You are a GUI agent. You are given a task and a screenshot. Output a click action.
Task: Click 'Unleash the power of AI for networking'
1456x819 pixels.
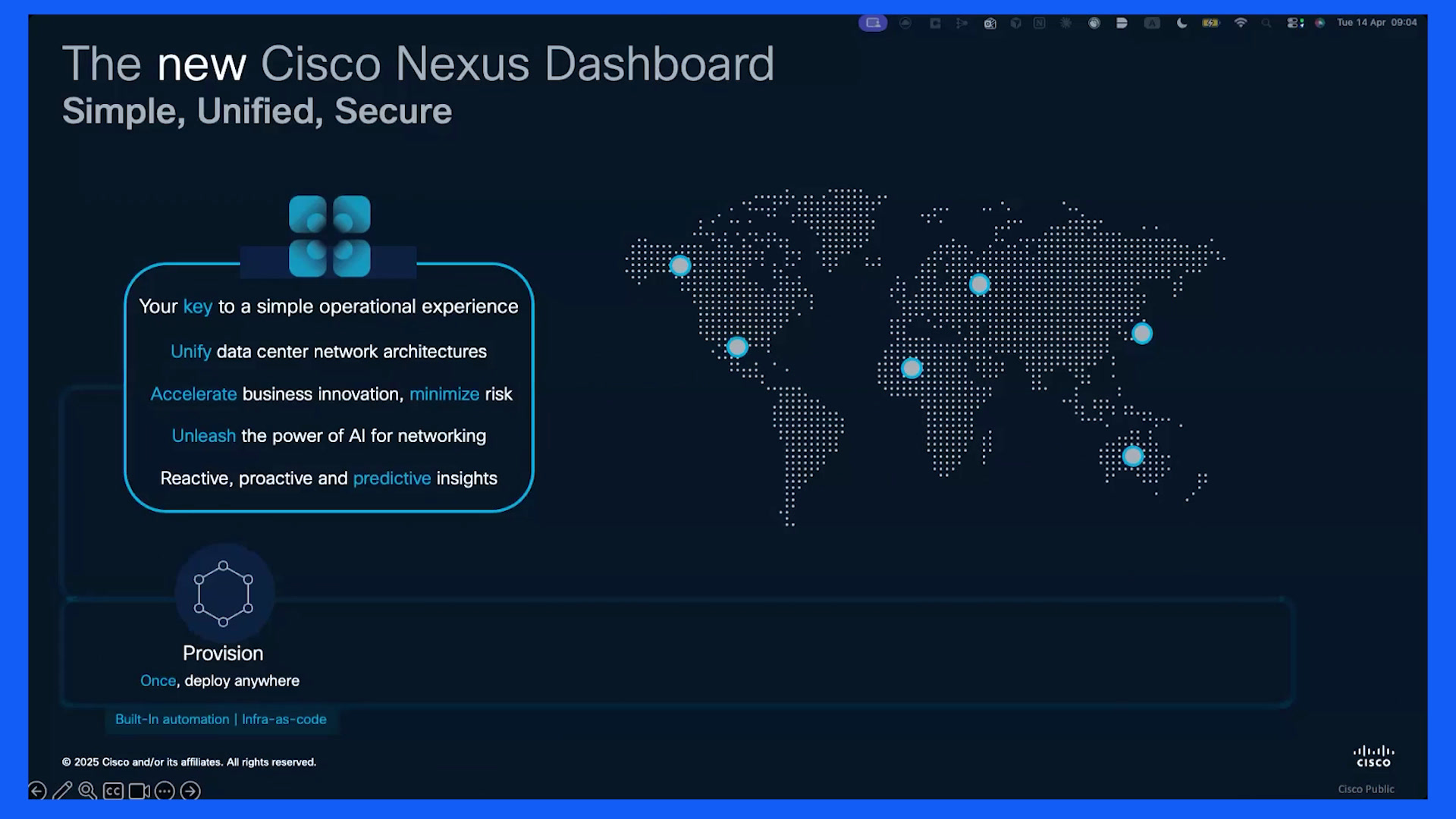coord(328,436)
